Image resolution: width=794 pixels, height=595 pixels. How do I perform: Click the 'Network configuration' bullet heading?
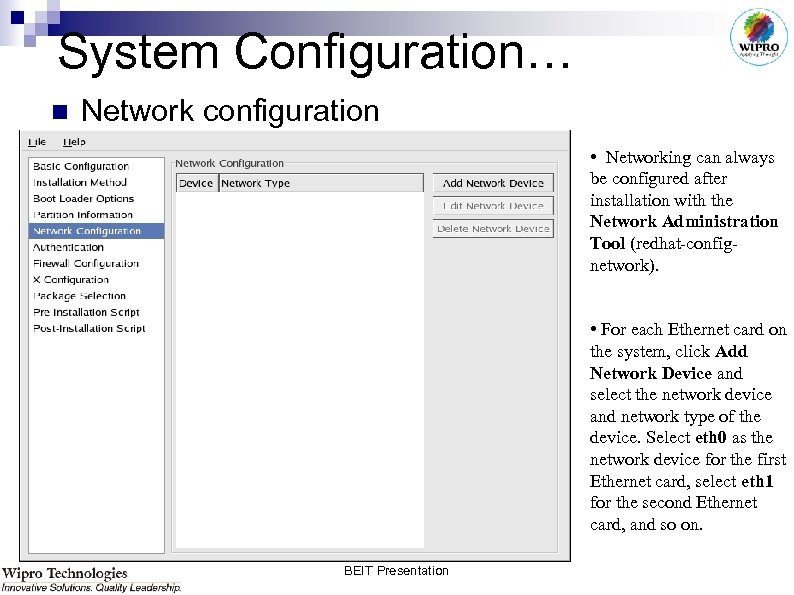tap(230, 110)
